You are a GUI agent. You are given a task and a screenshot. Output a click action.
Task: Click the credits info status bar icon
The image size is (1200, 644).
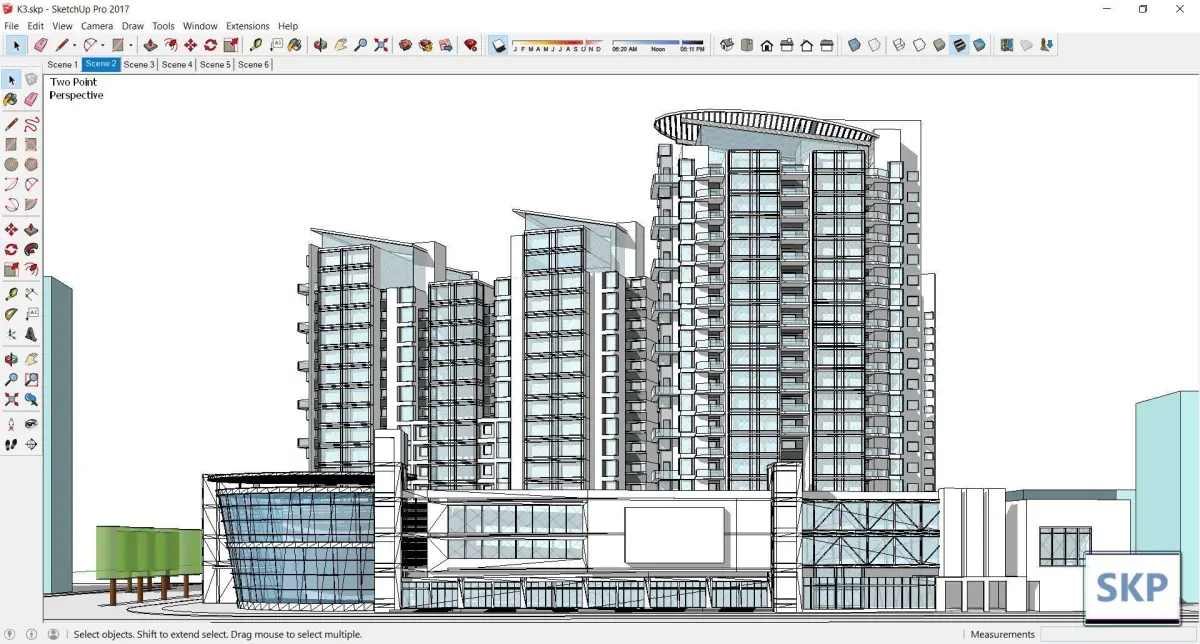click(32, 634)
